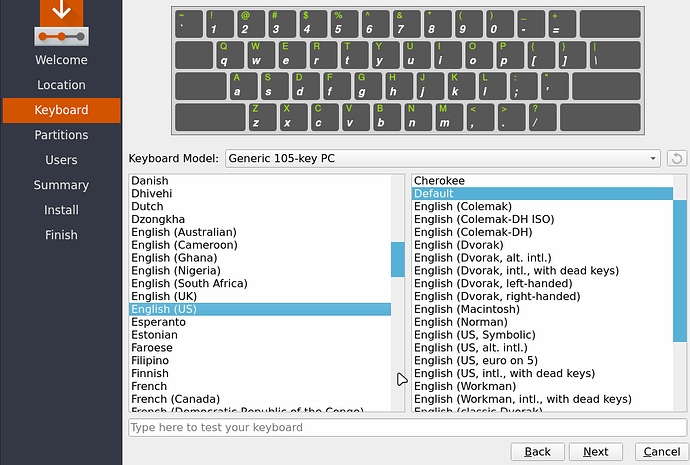
Task: Choose English (Dvorak, right-handed) variant
Action: (x=542, y=296)
